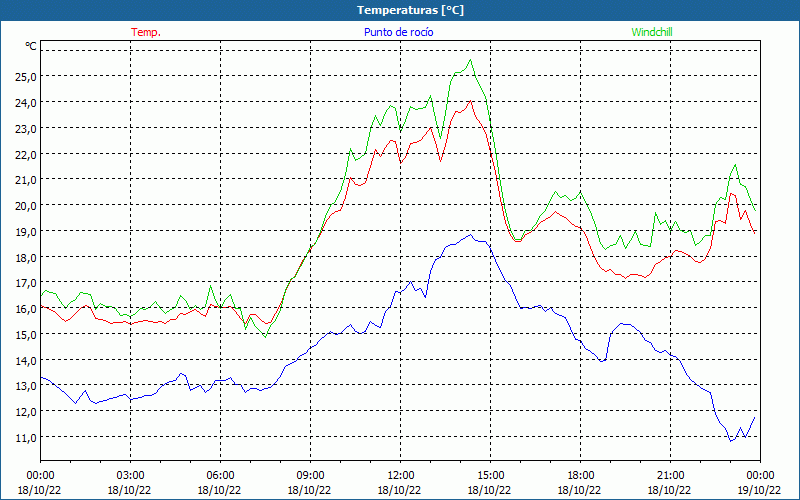Screen dimensions: 800x500
Task: Click the Temperaturas [°C] chart title
Action: tap(410, 10)
